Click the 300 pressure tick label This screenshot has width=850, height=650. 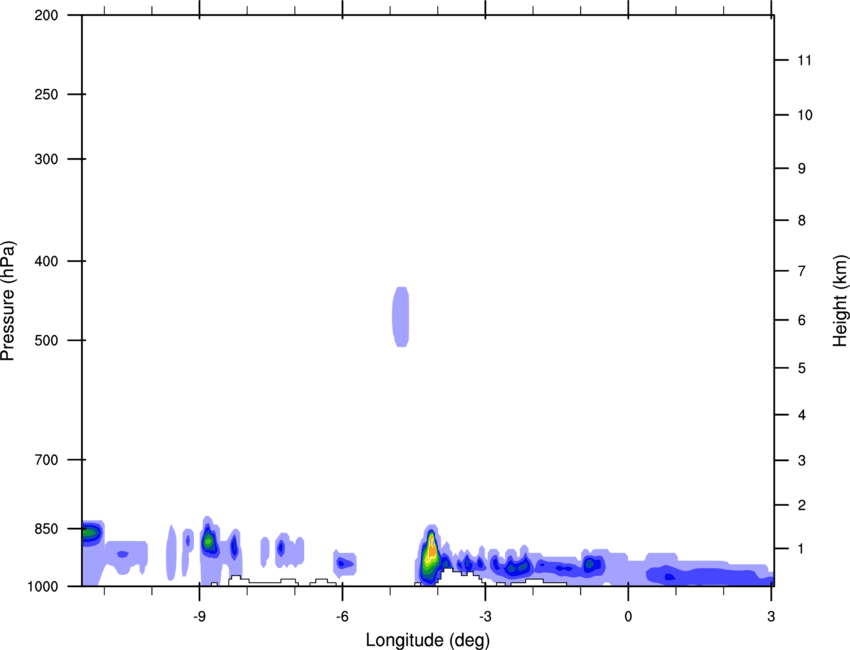click(x=46, y=159)
